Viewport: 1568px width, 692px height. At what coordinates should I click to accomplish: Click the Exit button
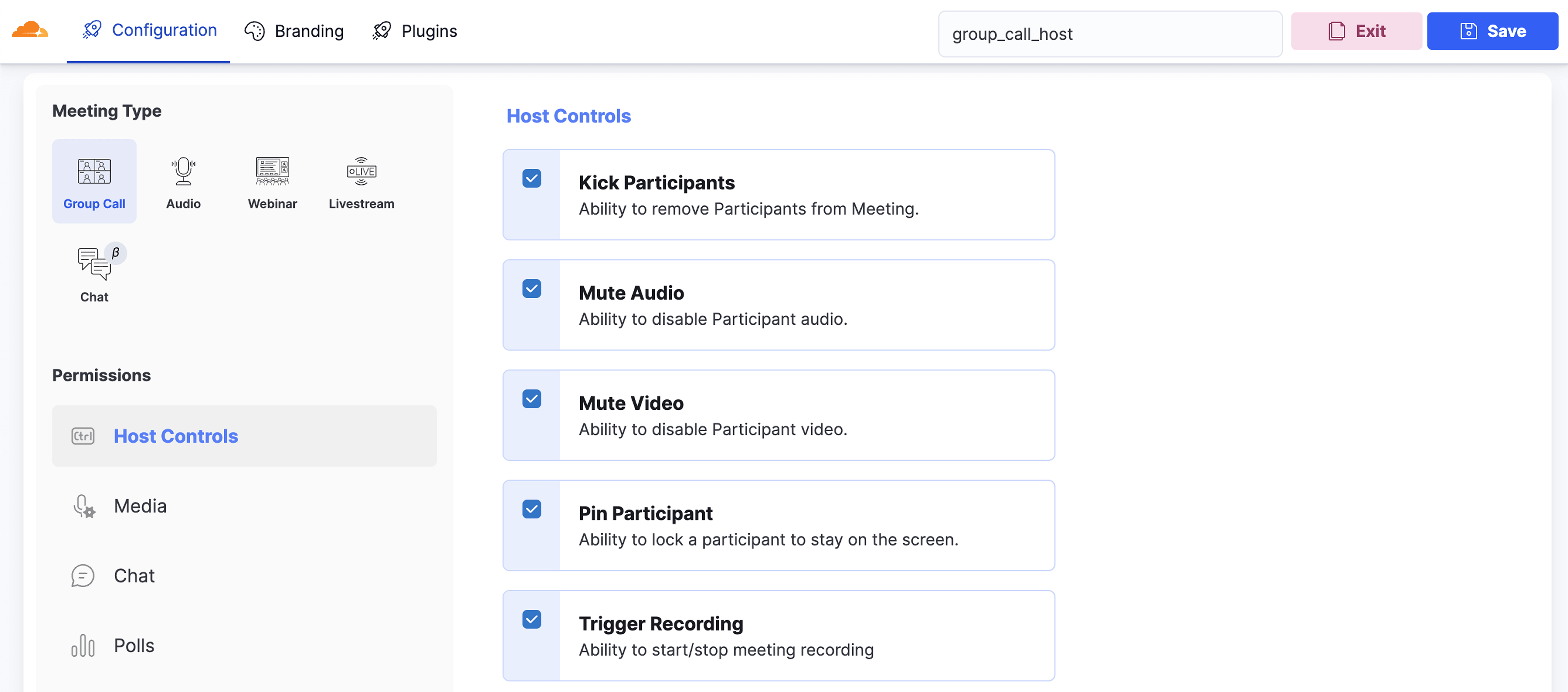[1356, 31]
